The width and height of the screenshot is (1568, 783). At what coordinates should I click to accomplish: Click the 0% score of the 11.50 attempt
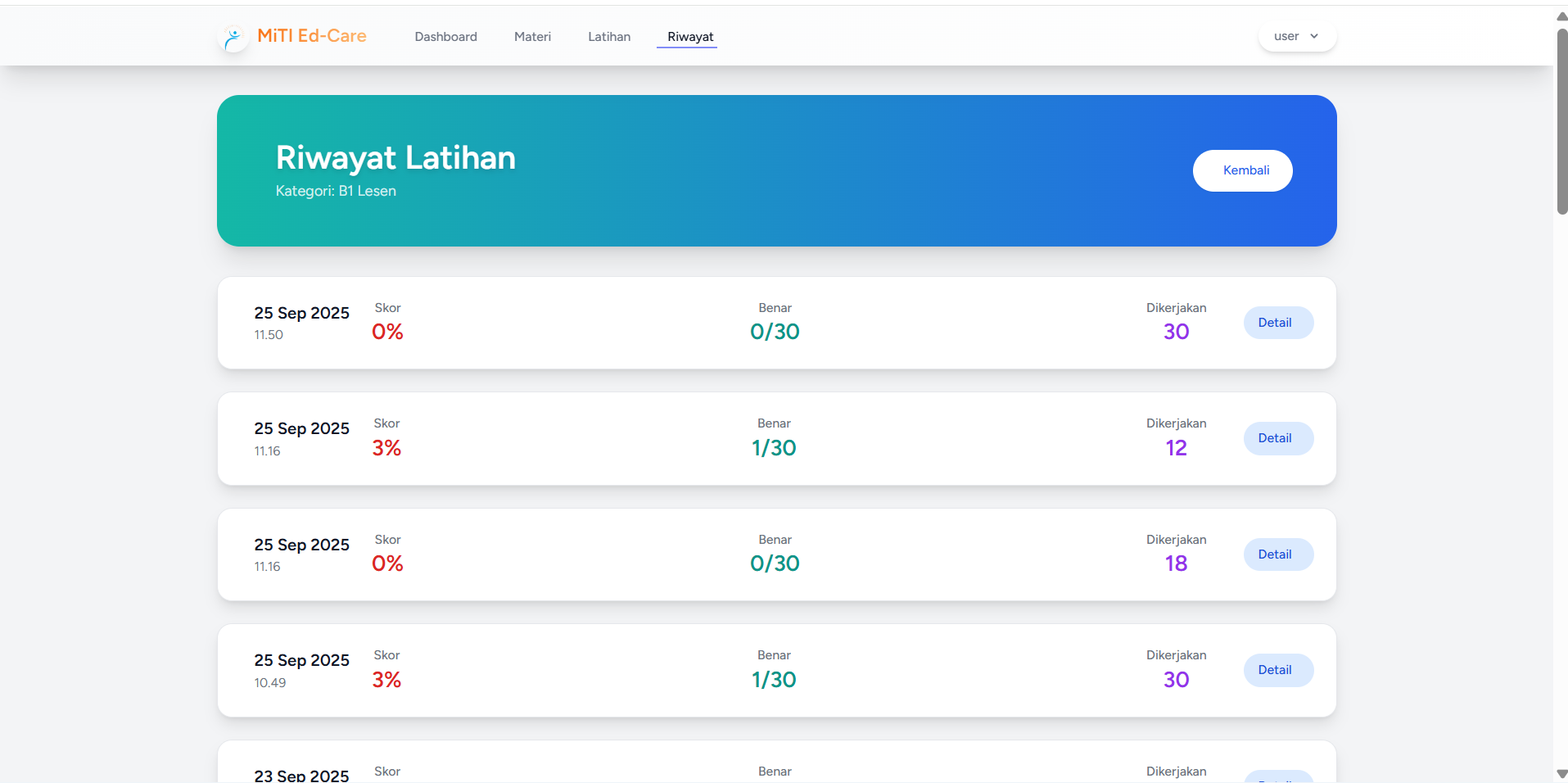tap(387, 332)
